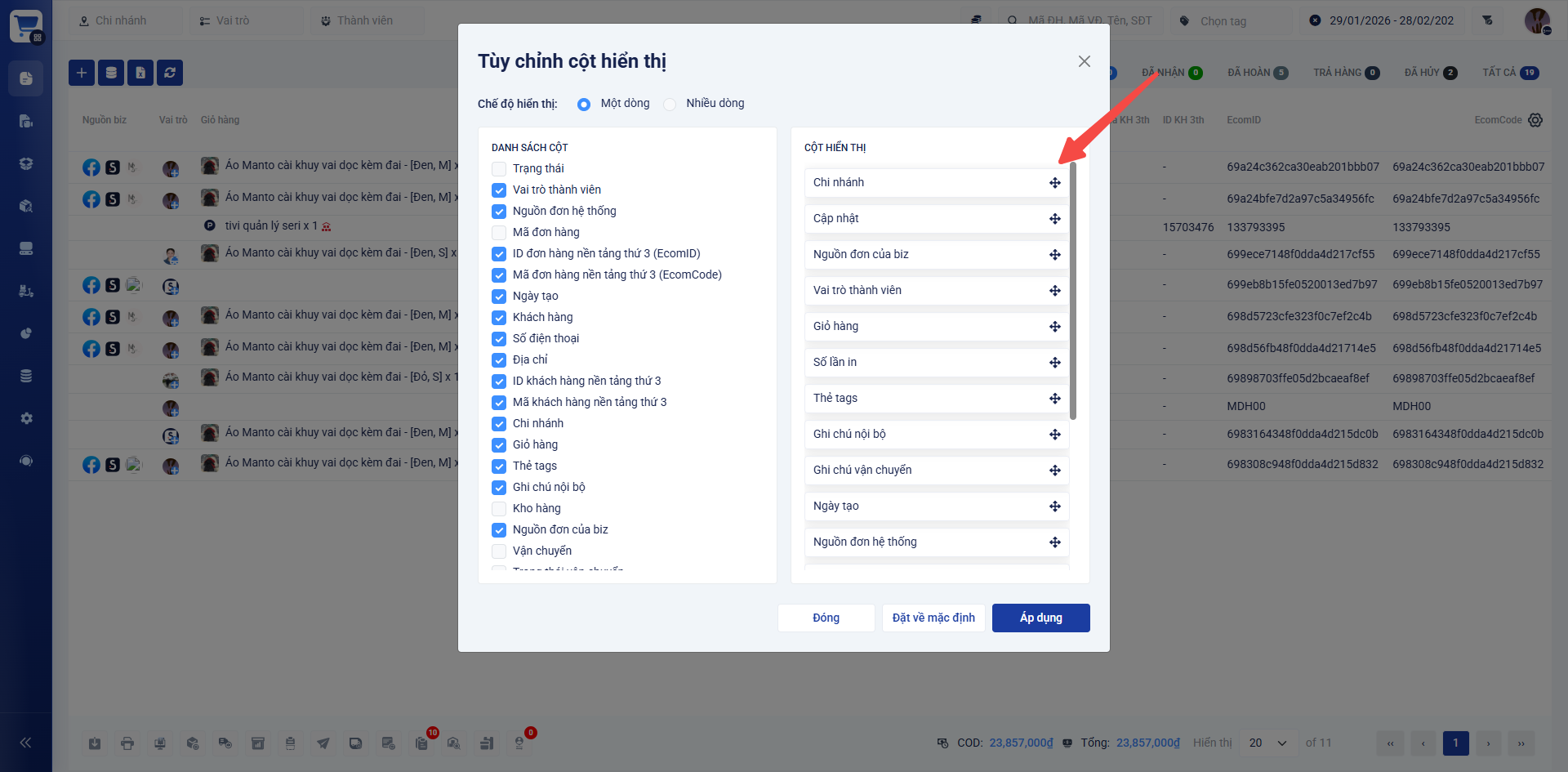Screen dimensions: 1568x772
Task: Click the move icon for Thẻ tags column
Action: pyautogui.click(x=1054, y=399)
